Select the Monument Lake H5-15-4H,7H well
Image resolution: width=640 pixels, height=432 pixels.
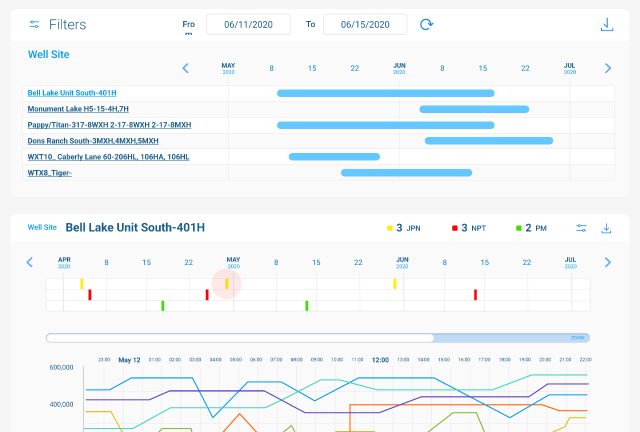coord(78,109)
